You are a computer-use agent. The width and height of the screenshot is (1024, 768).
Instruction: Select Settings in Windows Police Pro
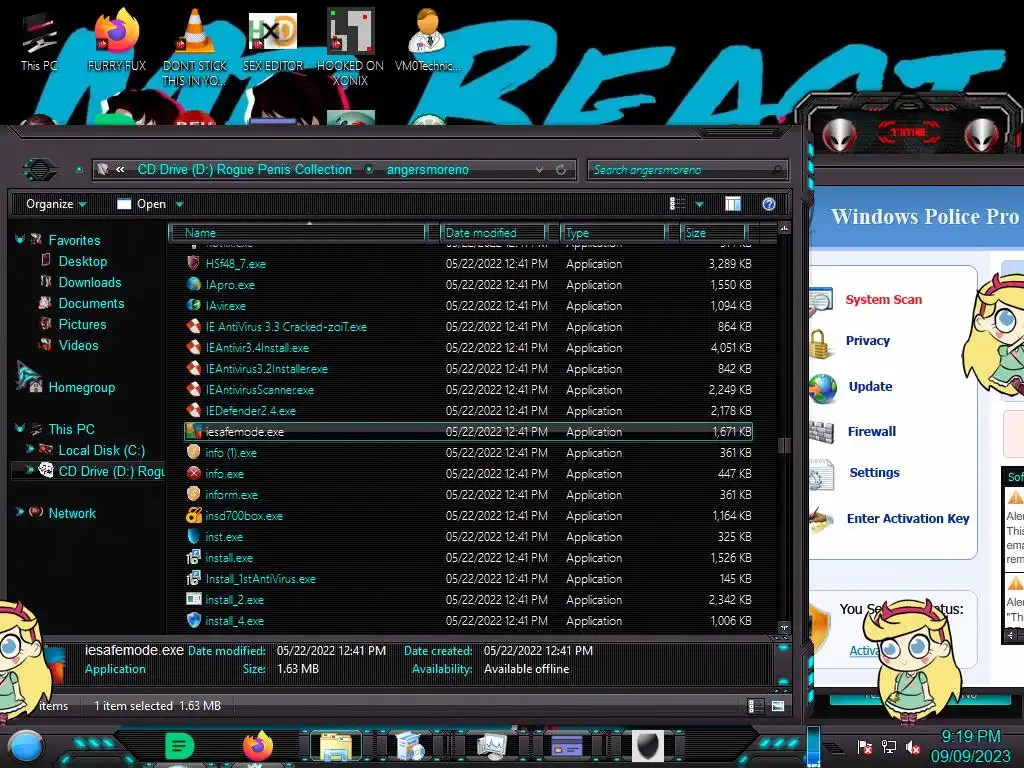(874, 473)
